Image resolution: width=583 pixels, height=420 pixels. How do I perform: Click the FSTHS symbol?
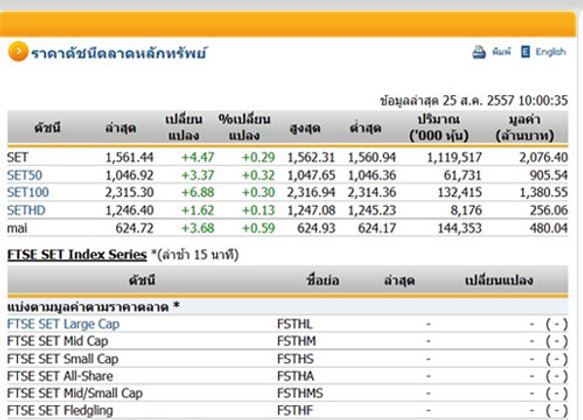coord(295,359)
